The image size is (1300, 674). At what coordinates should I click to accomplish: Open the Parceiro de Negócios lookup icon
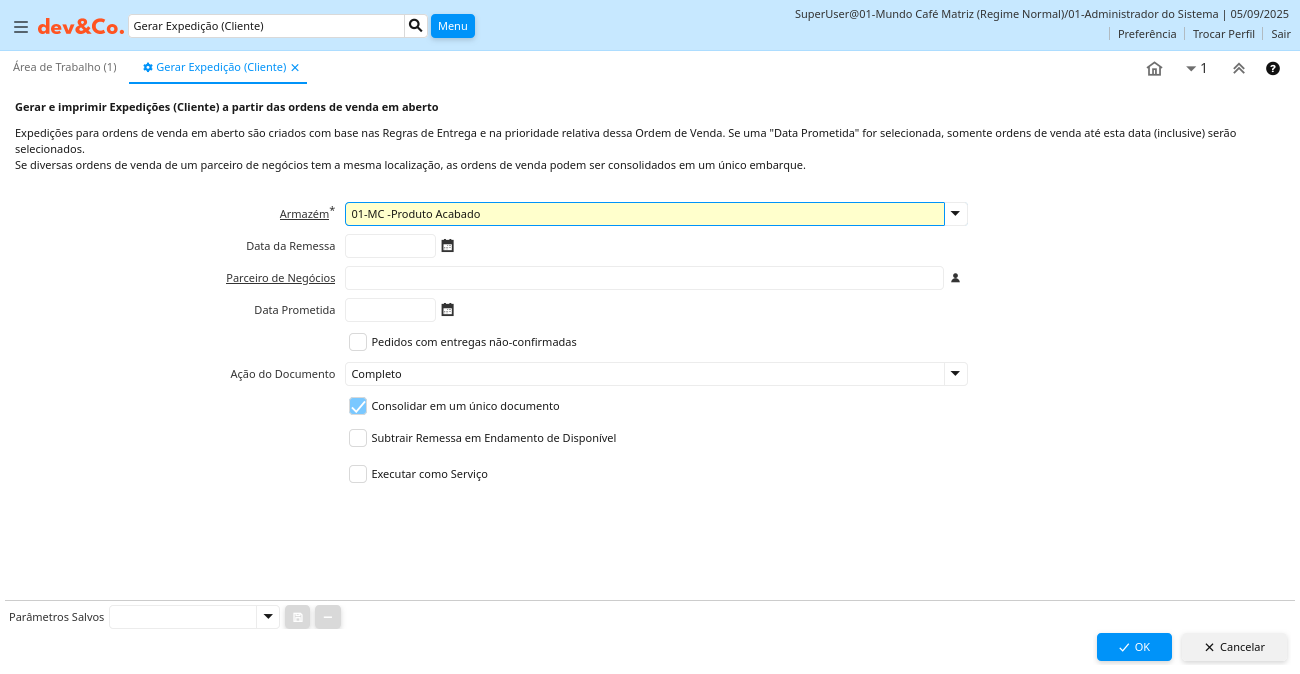pos(955,278)
